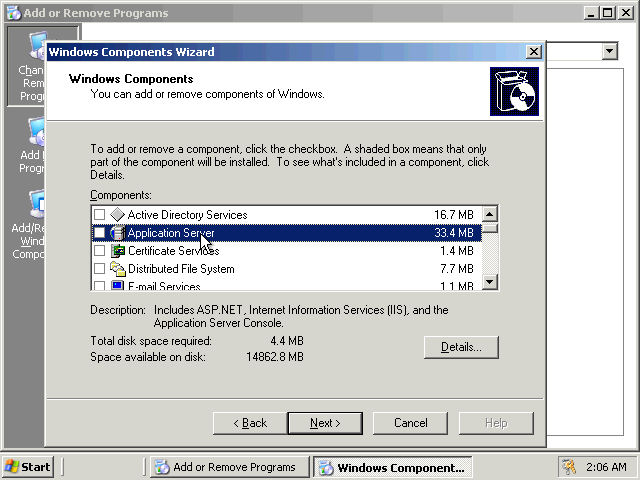Click the E-mail Services component icon

pyautogui.click(x=117, y=286)
